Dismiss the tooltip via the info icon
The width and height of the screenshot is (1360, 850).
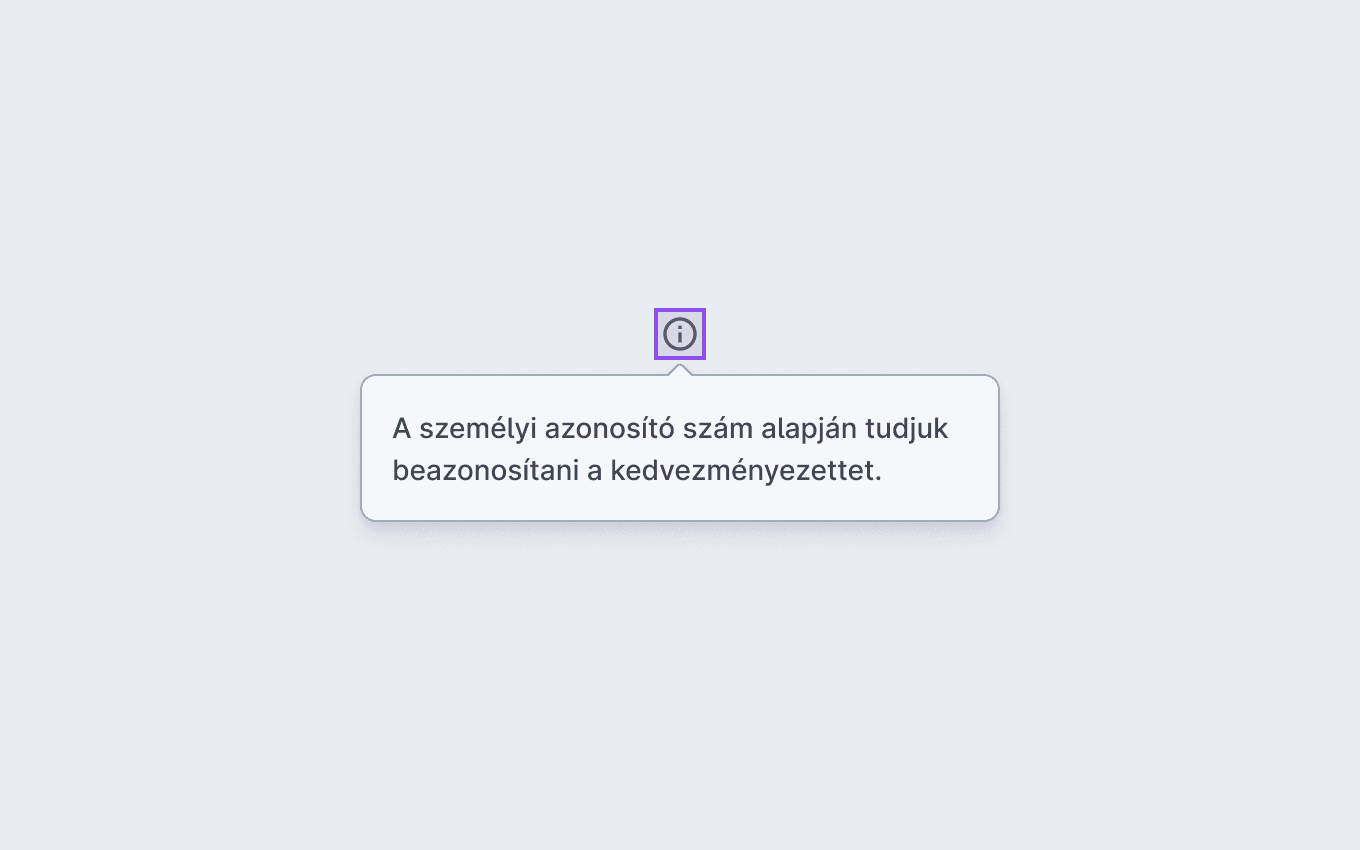tap(680, 334)
